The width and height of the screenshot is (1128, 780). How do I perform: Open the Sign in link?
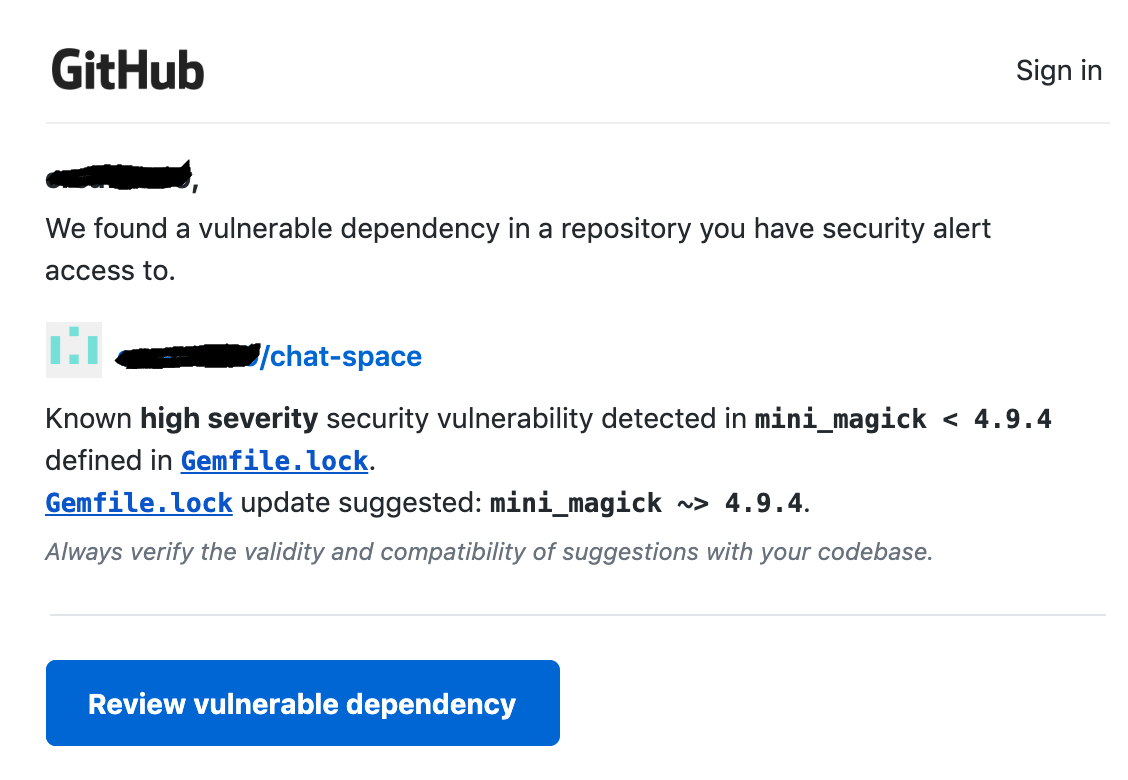[1058, 70]
